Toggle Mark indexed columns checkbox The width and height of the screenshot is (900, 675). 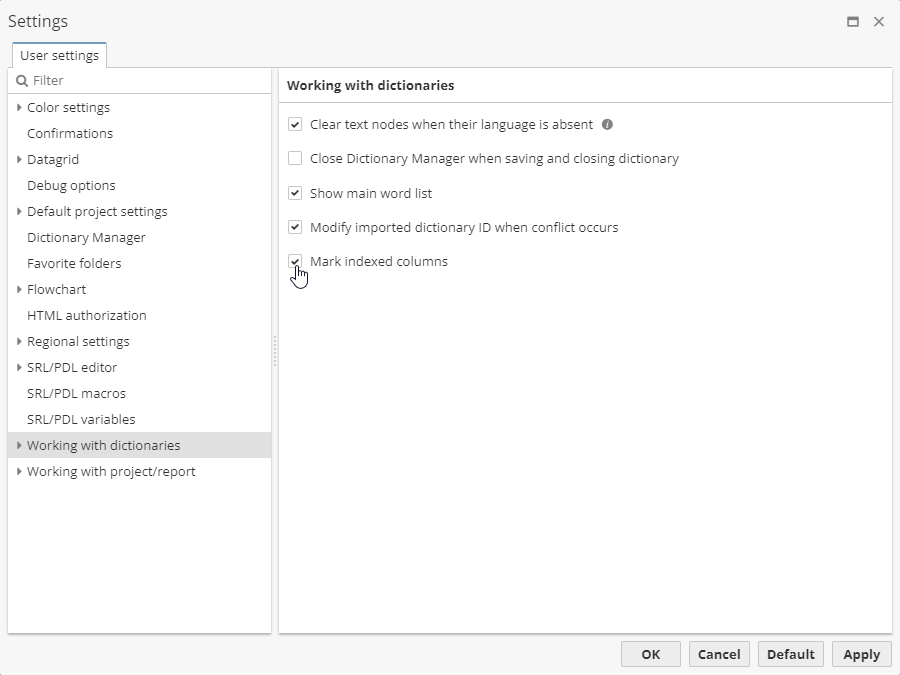pyautogui.click(x=295, y=261)
